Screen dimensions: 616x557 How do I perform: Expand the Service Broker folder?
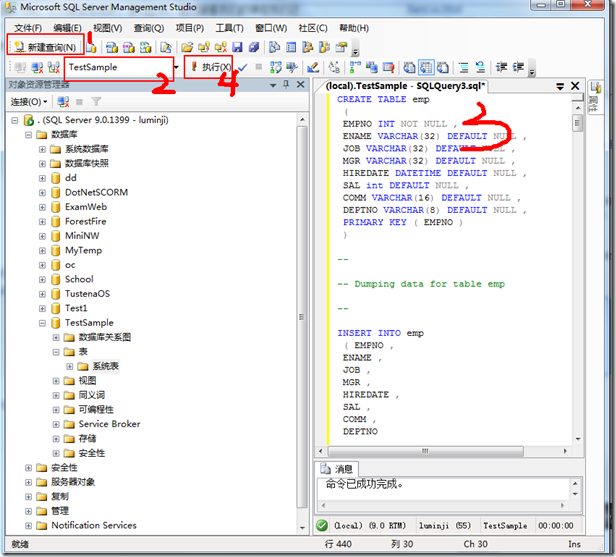[56, 424]
